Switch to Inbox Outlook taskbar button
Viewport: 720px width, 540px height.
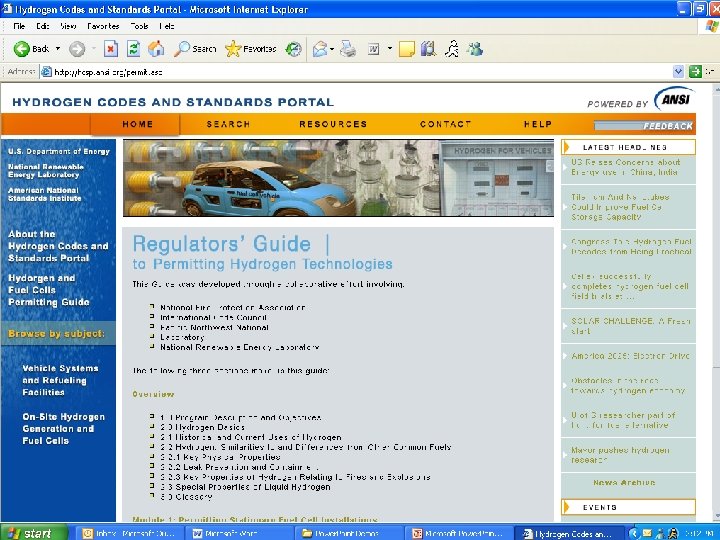(x=130, y=533)
